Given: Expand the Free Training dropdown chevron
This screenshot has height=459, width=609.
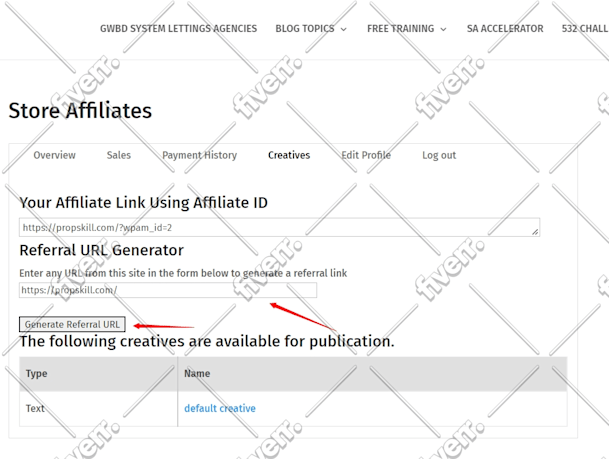Looking at the screenshot, I should [443, 29].
